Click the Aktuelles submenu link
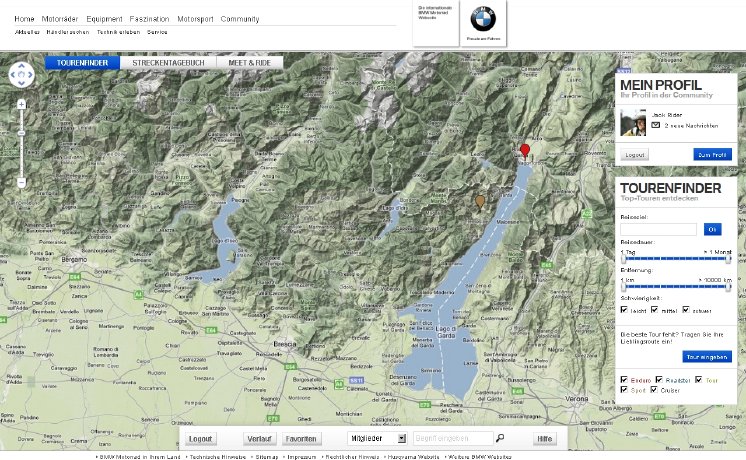 (x=27, y=32)
